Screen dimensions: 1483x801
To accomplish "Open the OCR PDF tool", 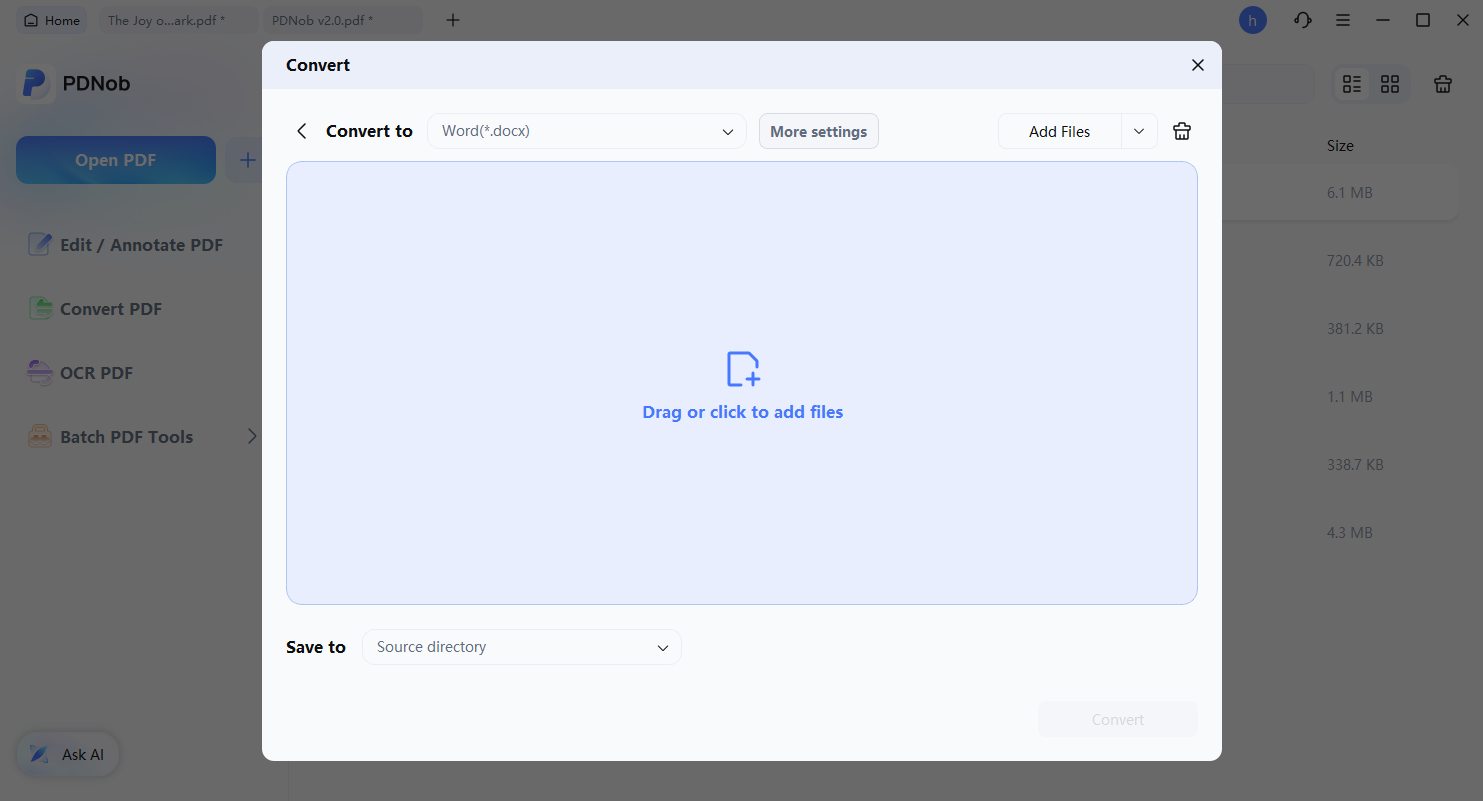I will point(95,372).
